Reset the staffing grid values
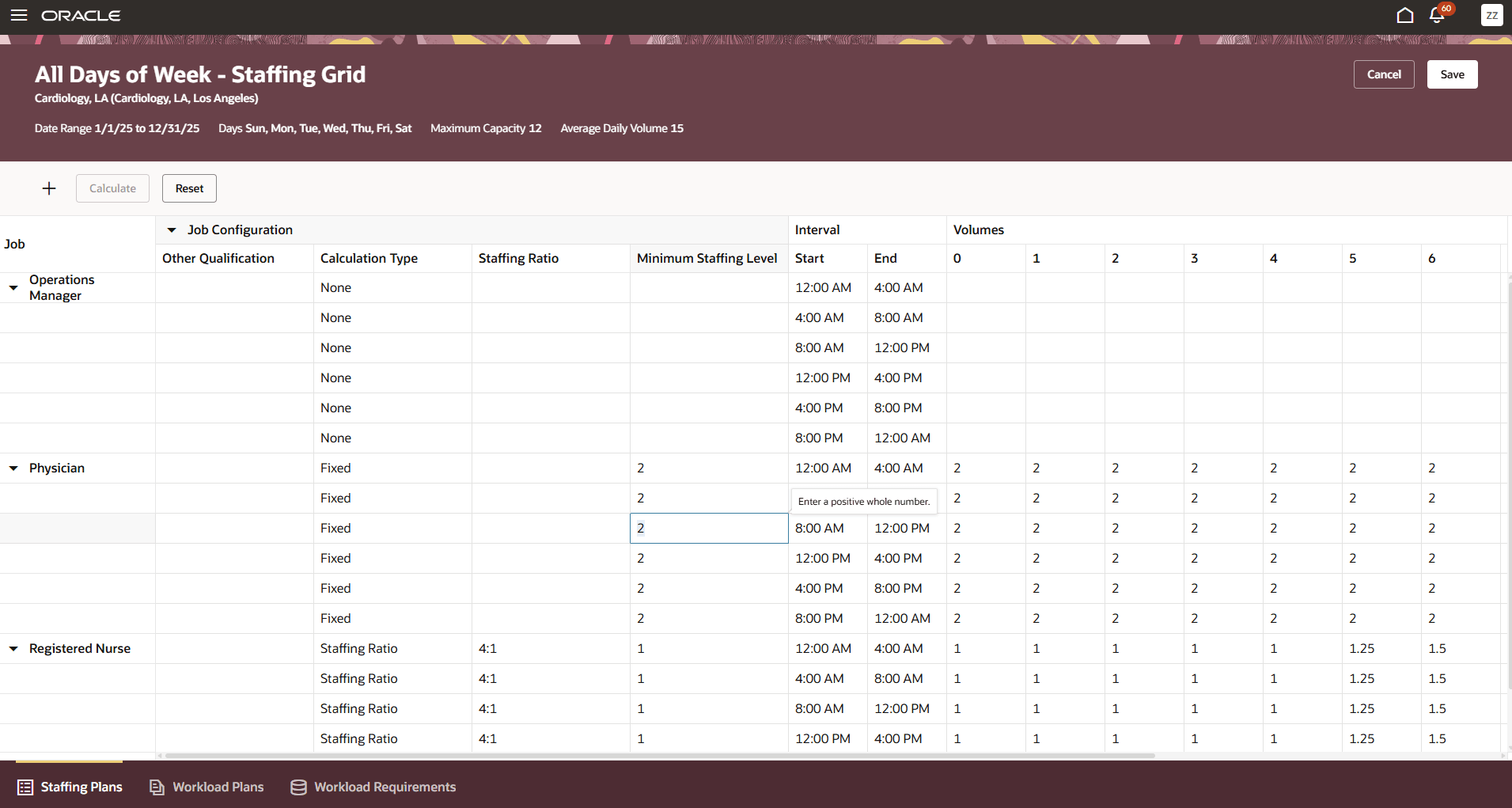 pos(189,188)
